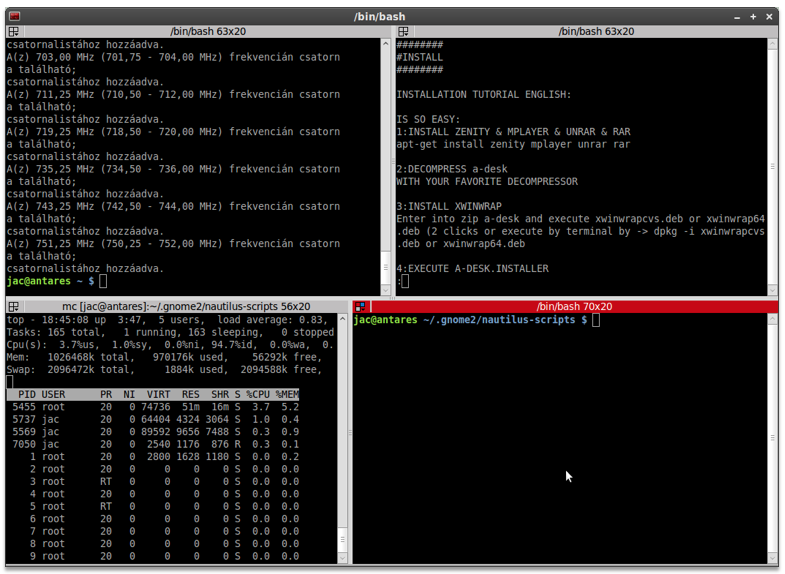
Task: Click scroll-down arrow of top-left terminal
Action: point(385,290)
